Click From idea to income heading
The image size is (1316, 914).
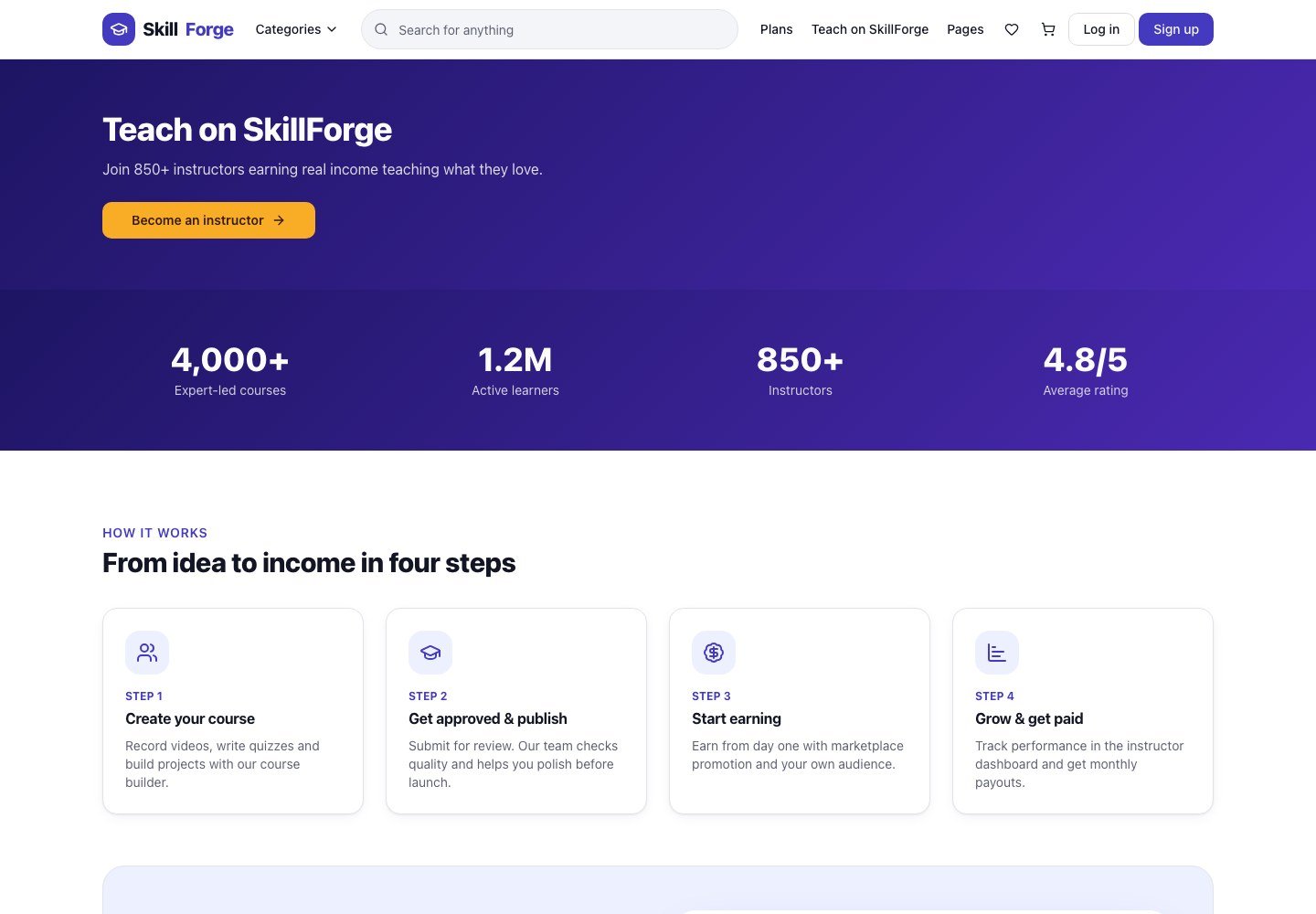coord(309,563)
